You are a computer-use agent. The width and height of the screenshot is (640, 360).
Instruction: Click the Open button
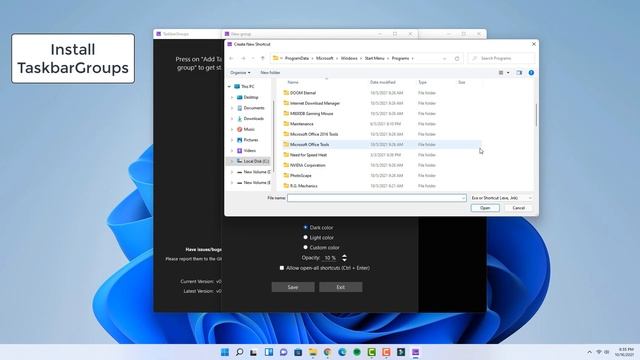pyautogui.click(x=485, y=208)
